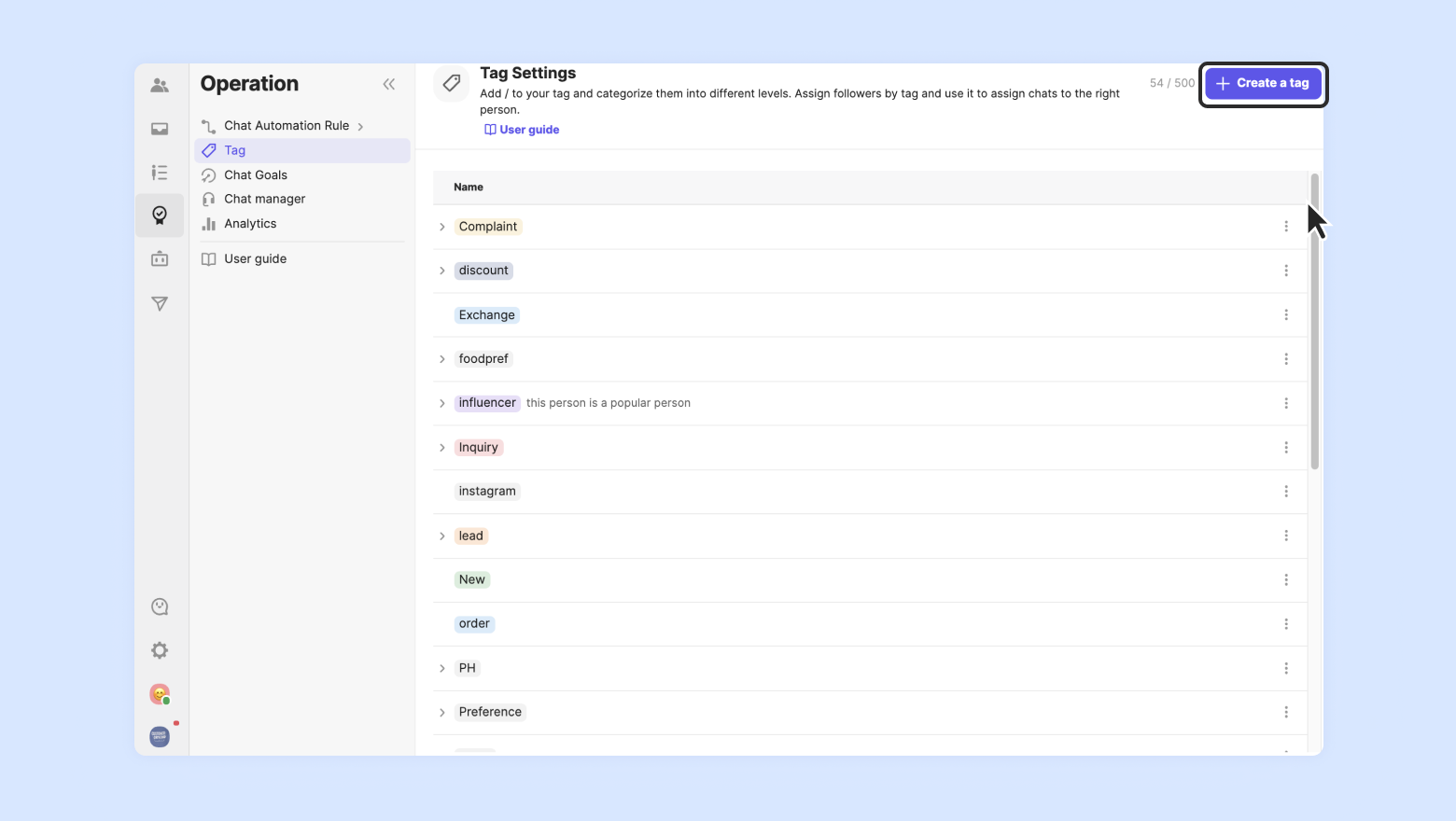Open more options for the instagram tag

(1286, 492)
